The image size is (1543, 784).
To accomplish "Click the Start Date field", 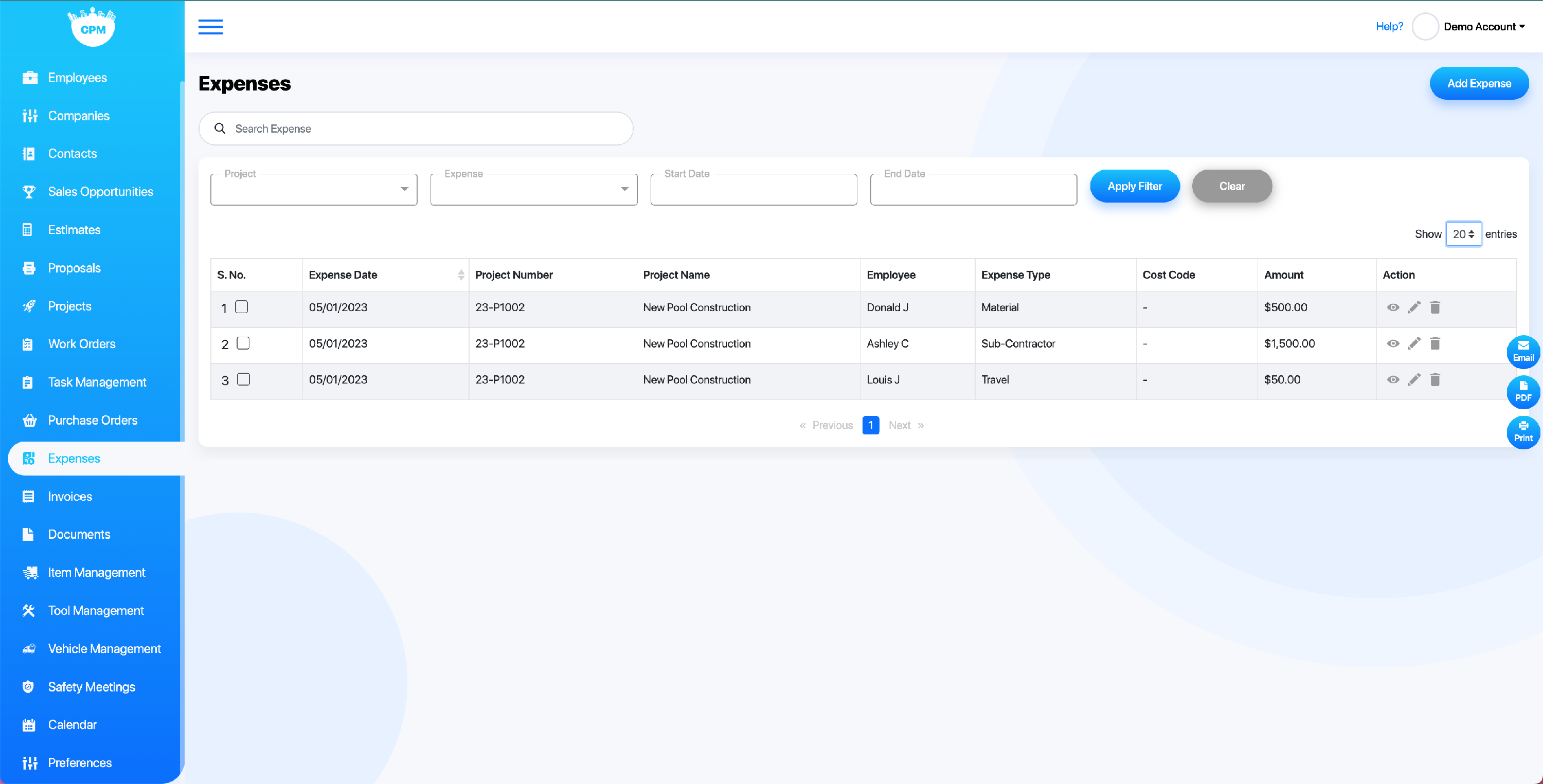I will pyautogui.click(x=753, y=189).
